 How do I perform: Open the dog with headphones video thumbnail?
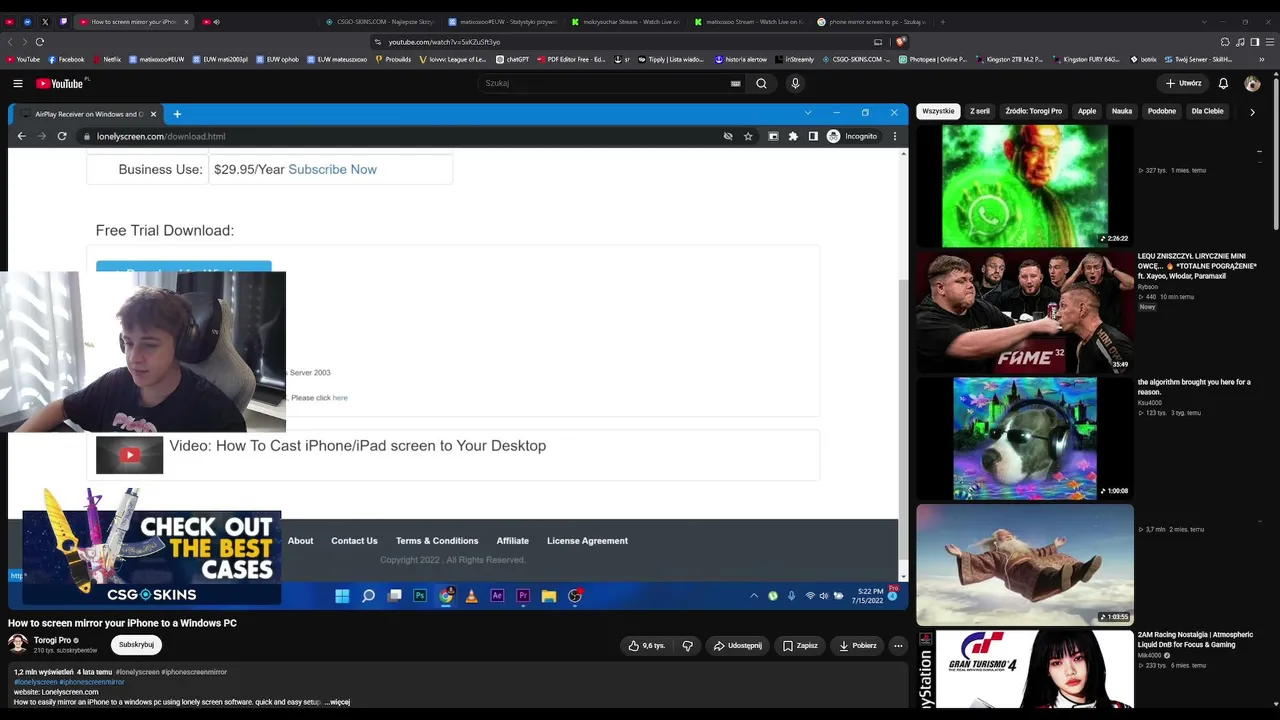coord(1025,438)
